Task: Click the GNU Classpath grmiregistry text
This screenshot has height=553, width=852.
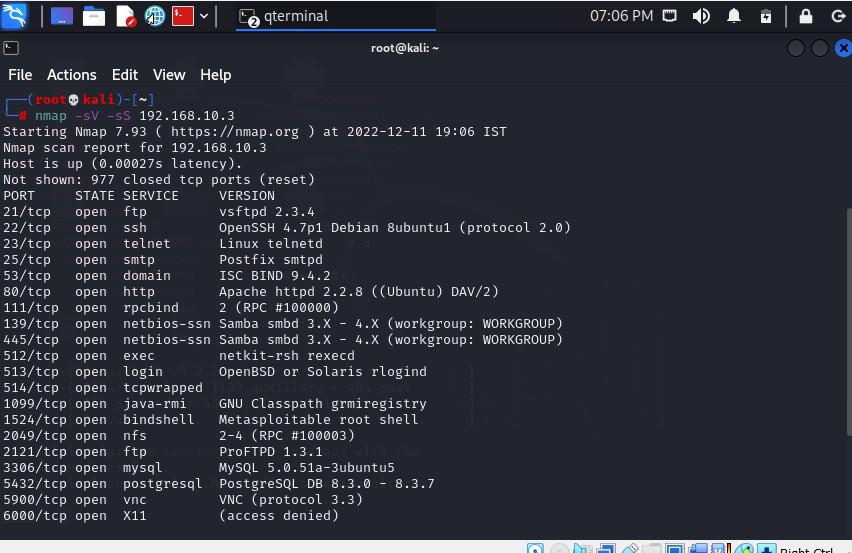Action: pyautogui.click(x=323, y=404)
